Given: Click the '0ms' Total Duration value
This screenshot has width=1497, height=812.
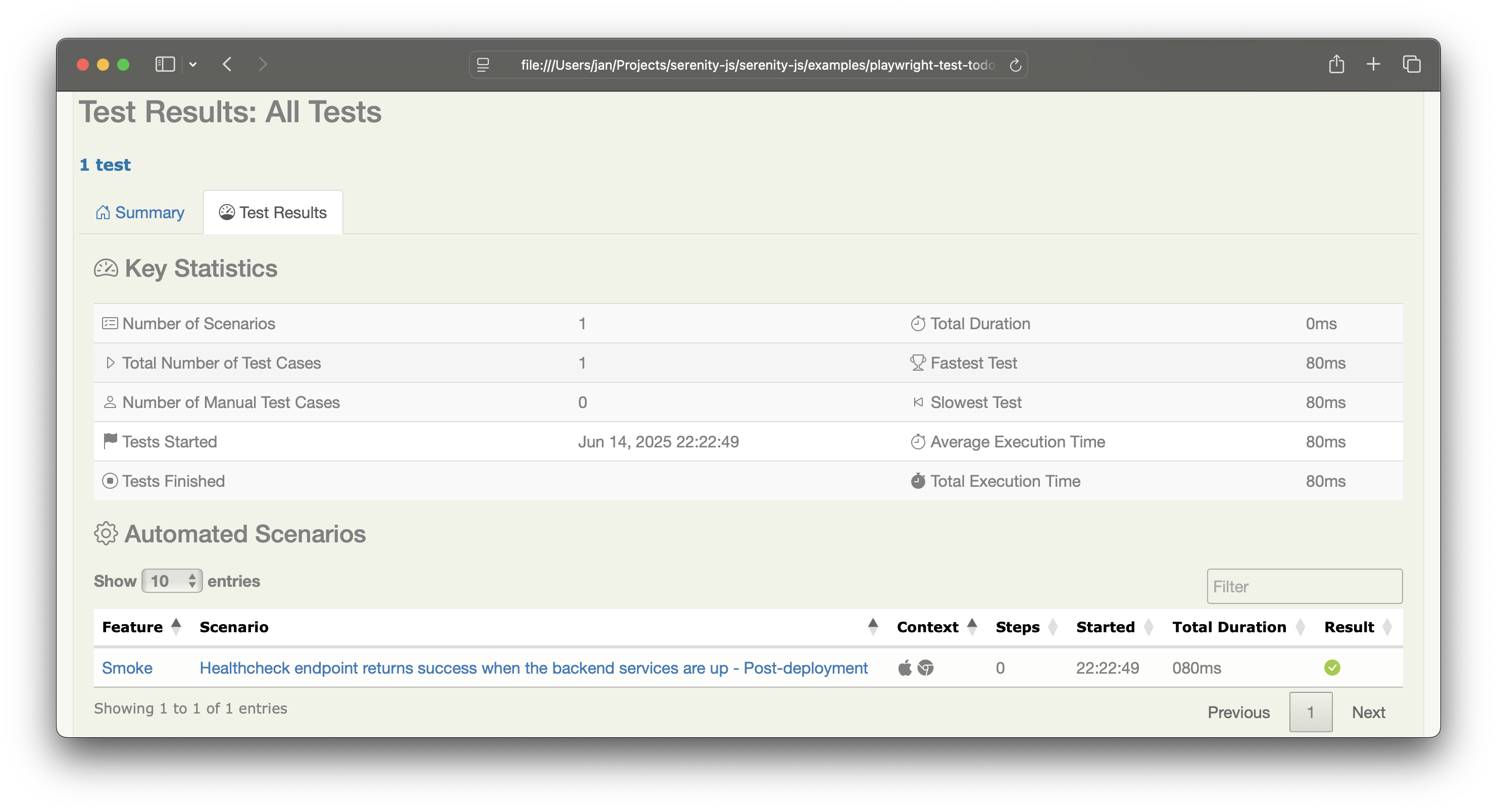Looking at the screenshot, I should point(1321,324).
